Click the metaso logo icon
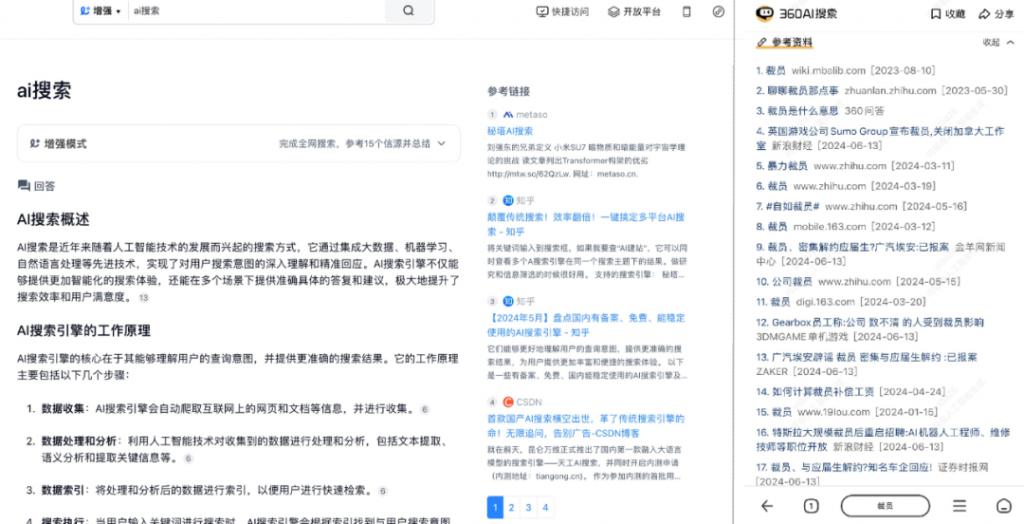1024x524 pixels. (508, 114)
